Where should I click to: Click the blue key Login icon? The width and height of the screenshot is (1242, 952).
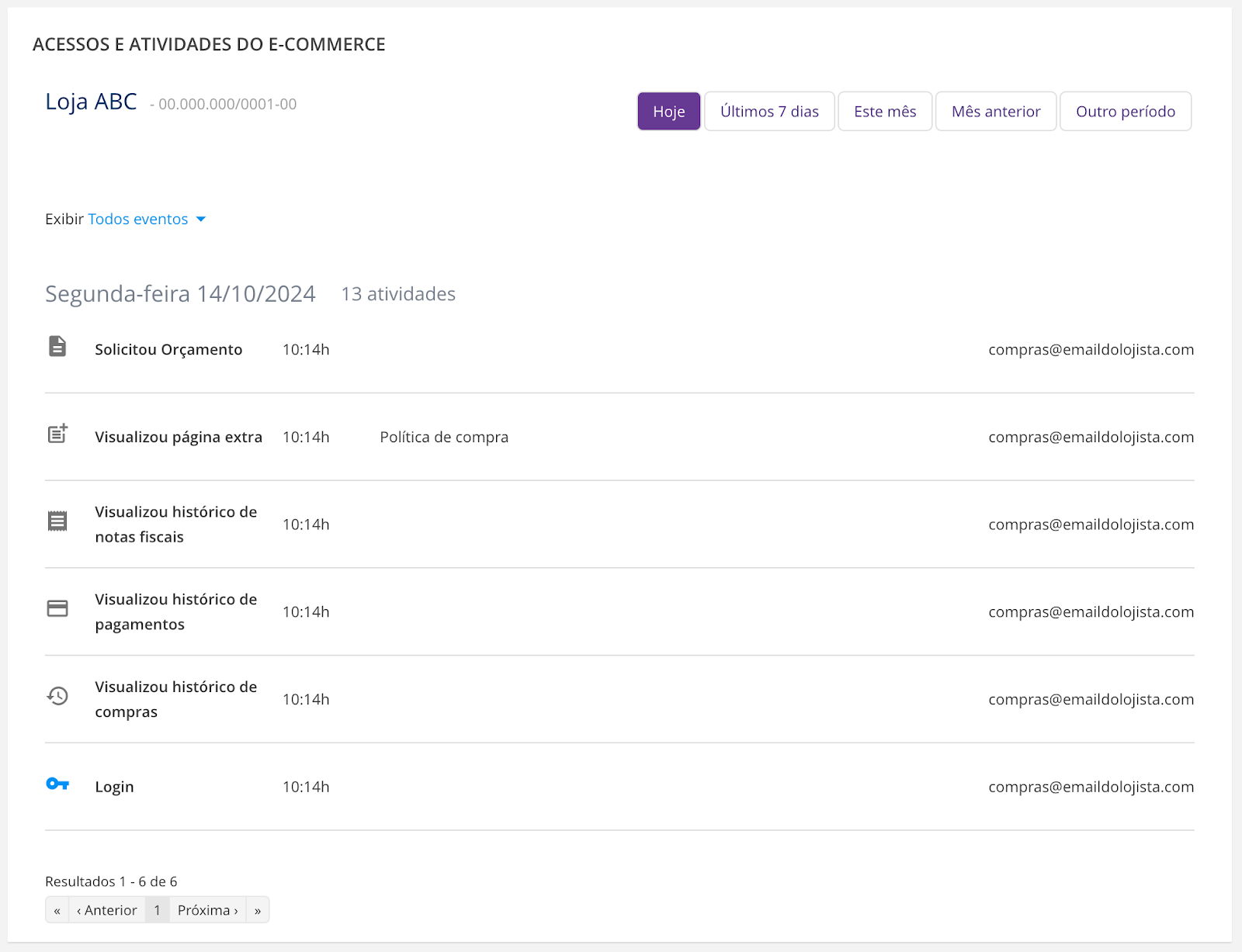point(57,784)
